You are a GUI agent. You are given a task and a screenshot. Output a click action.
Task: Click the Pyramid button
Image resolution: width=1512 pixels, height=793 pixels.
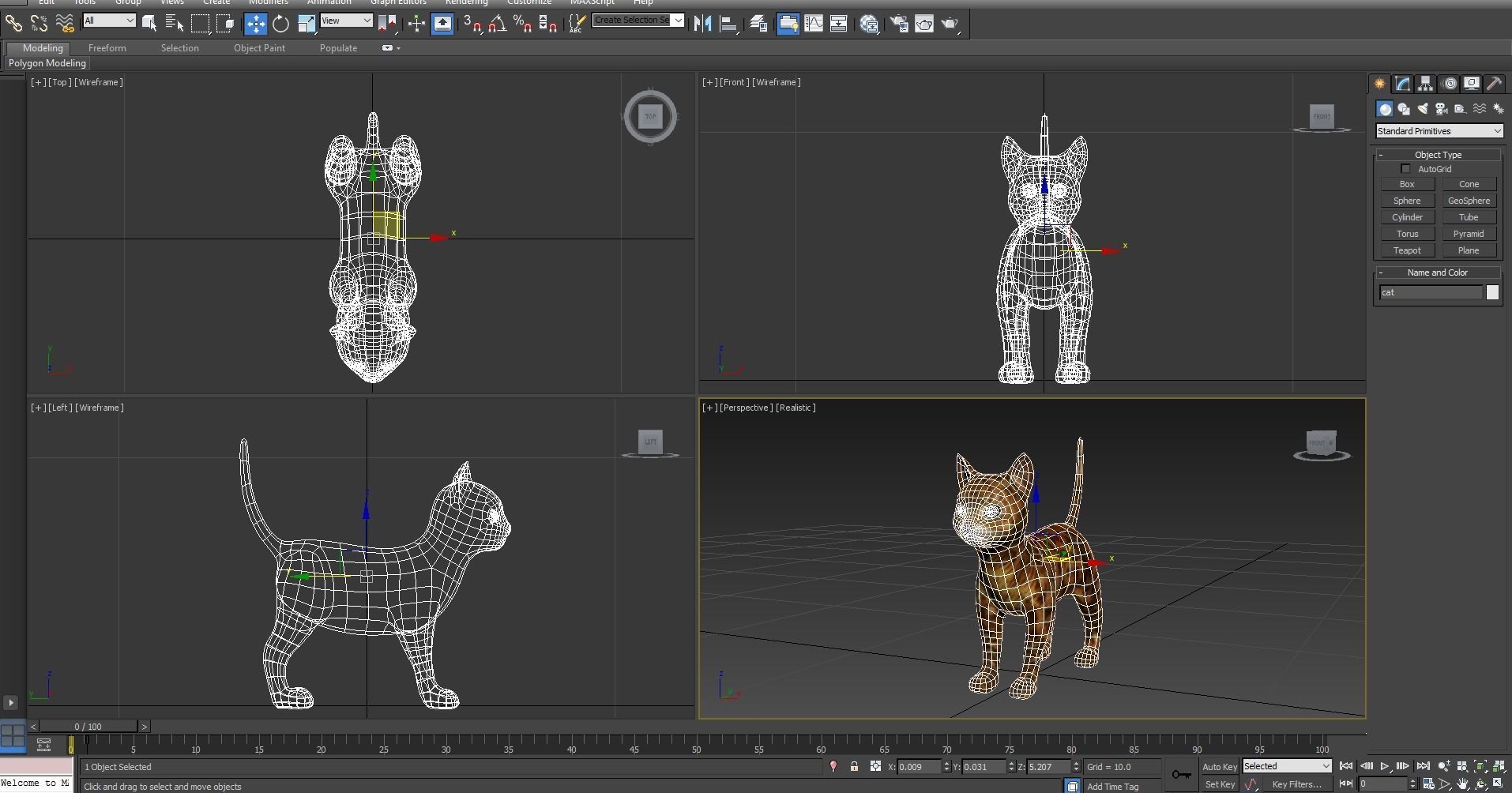tap(1469, 234)
